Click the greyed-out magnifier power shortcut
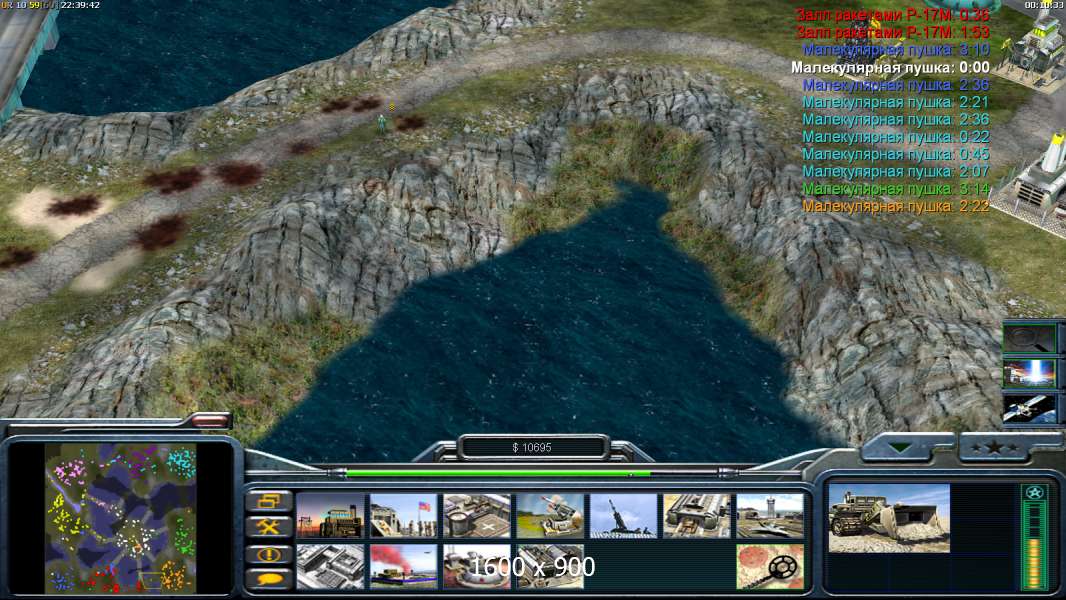 click(1029, 338)
